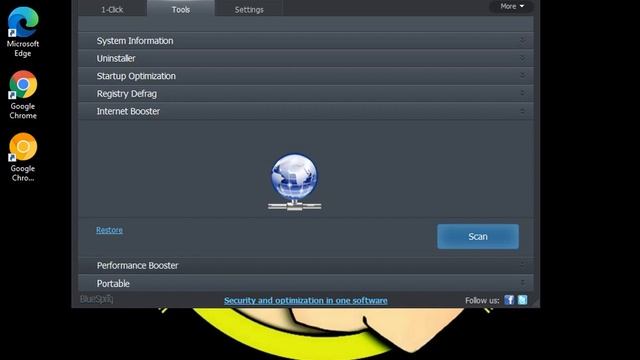Screen dimensions: 640x360
Task: Open Security and optimization in one software link
Action: pyautogui.click(x=306, y=300)
